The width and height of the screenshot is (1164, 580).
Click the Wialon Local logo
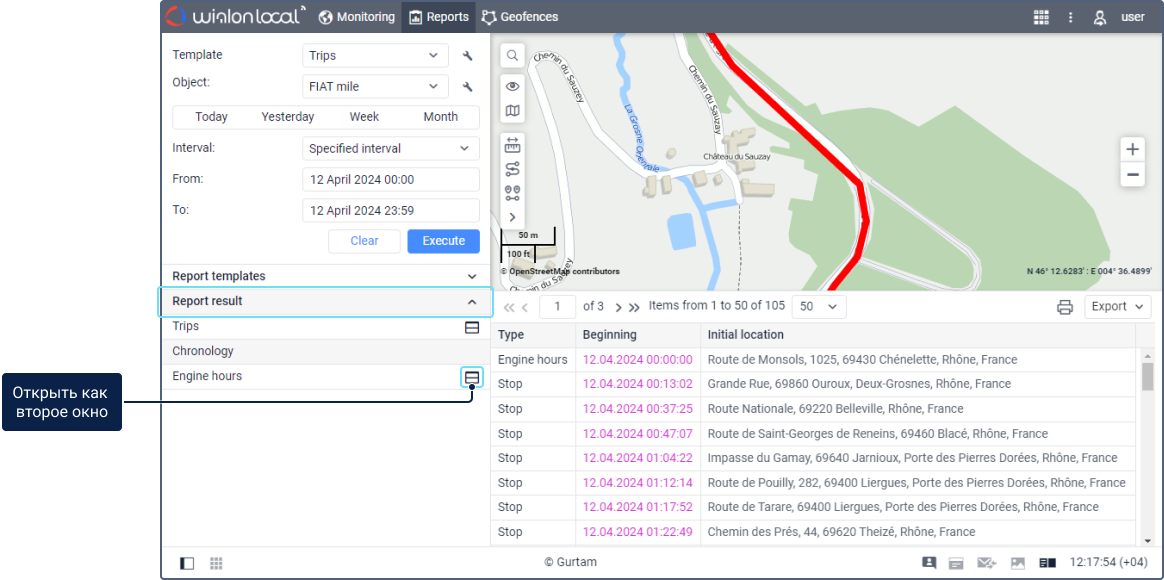(236, 16)
